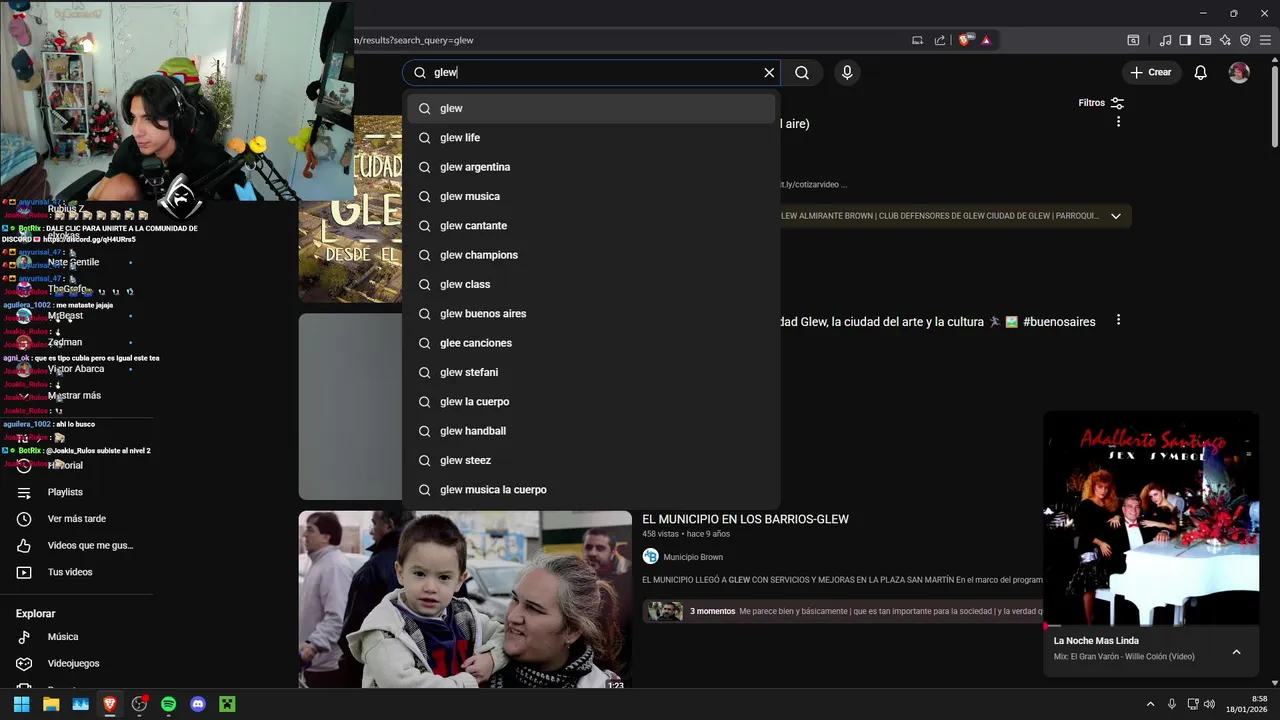Open 'Tus videos' in the sidebar
Viewport: 1280px width, 720px height.
(x=70, y=572)
